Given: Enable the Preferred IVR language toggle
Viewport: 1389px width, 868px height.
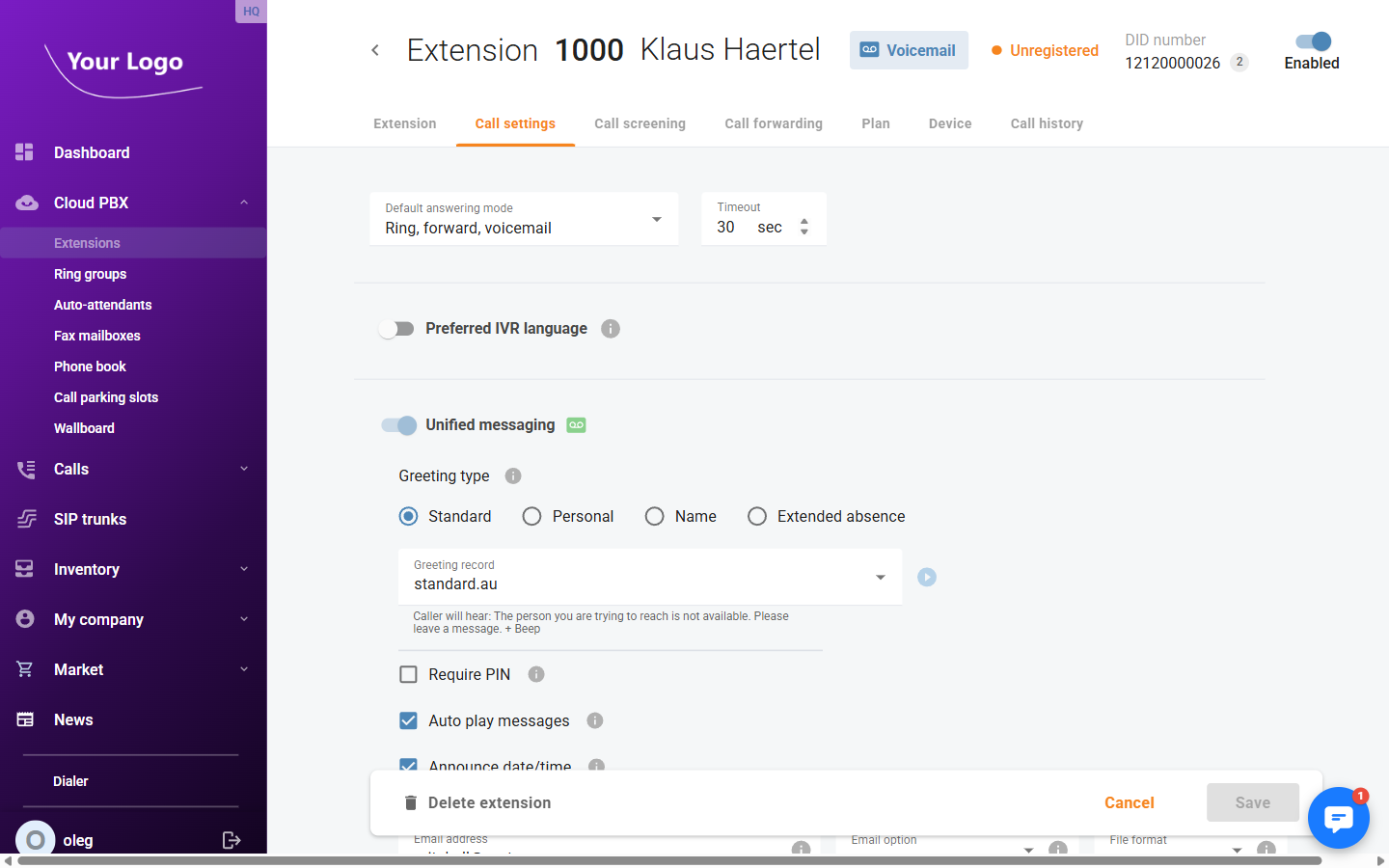Looking at the screenshot, I should (396, 329).
